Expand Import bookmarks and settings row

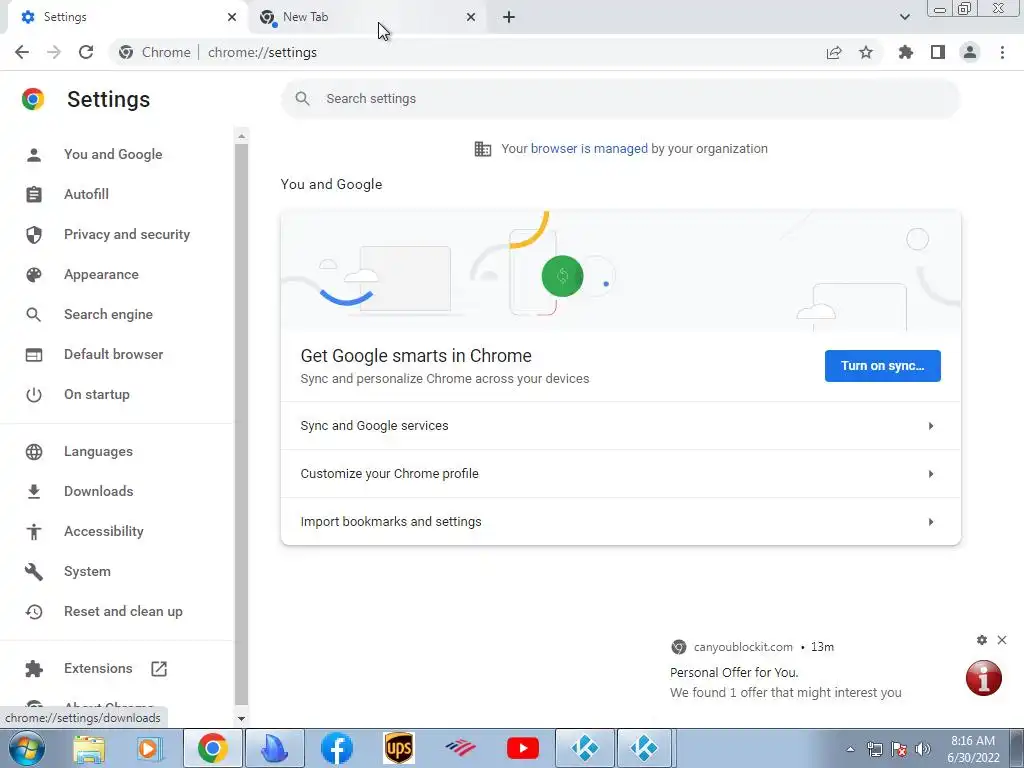click(x=620, y=521)
